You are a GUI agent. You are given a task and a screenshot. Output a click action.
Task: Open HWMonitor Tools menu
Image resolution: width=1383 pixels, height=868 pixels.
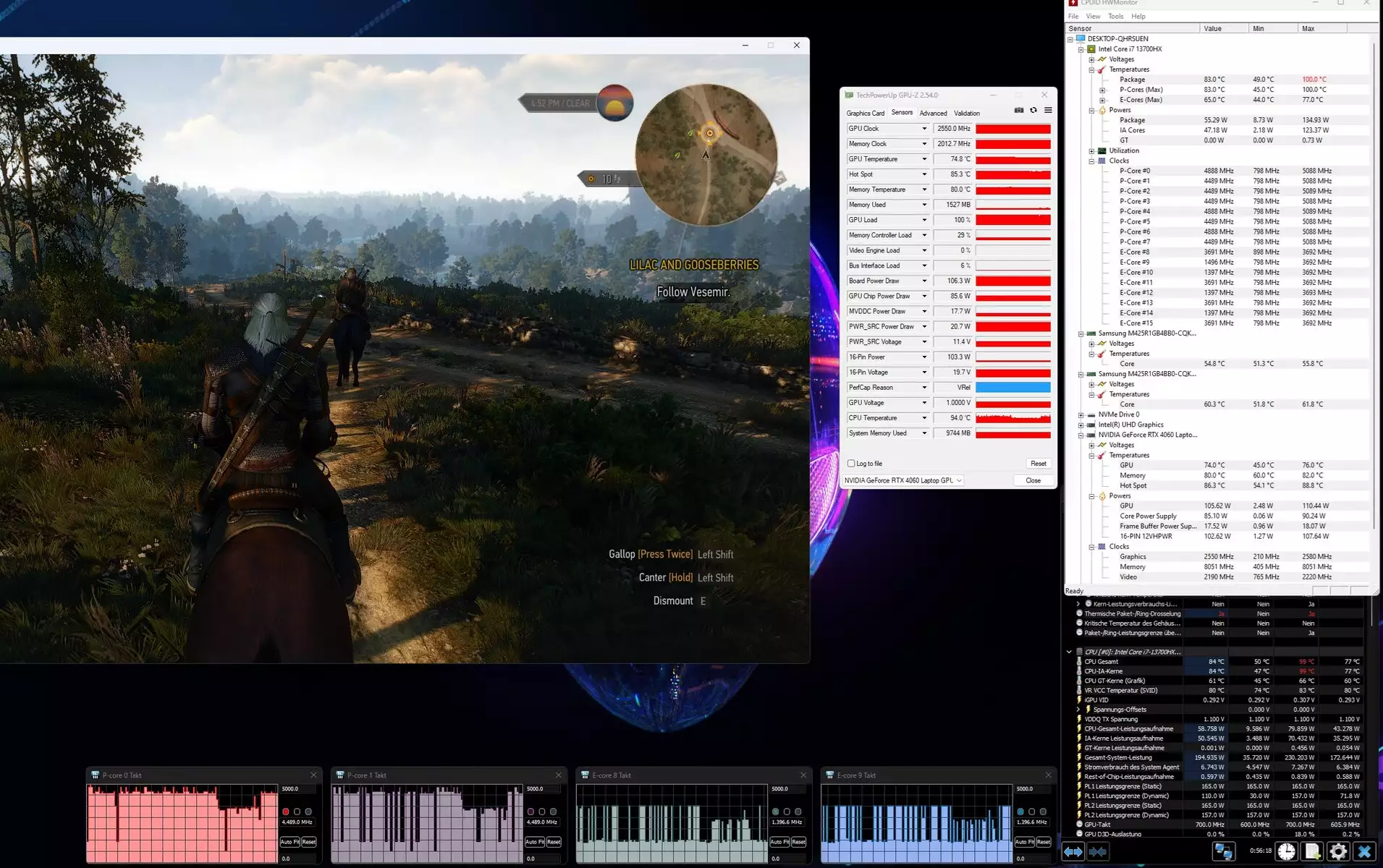point(1116,17)
